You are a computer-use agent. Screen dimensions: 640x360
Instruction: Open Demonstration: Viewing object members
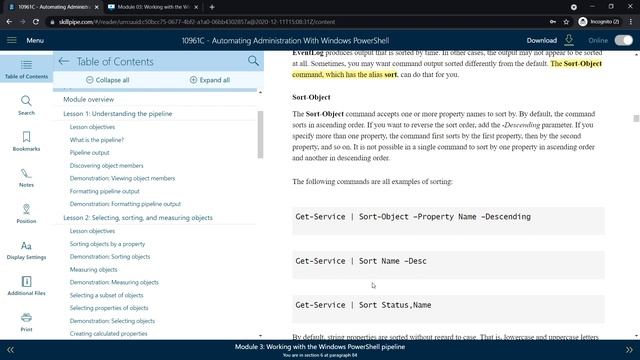(x=122, y=178)
